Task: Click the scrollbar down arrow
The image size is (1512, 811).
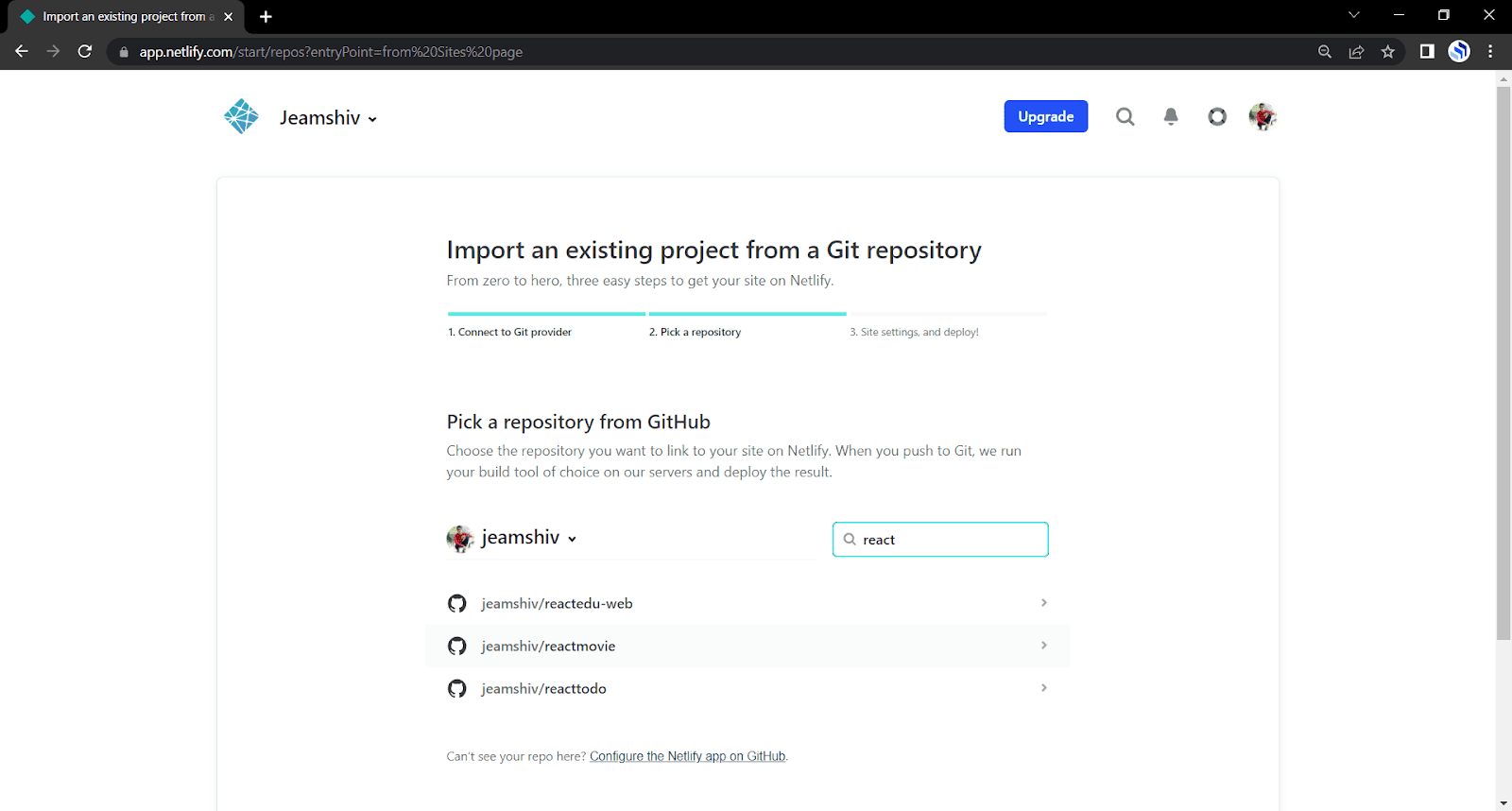Action: tap(1503, 803)
